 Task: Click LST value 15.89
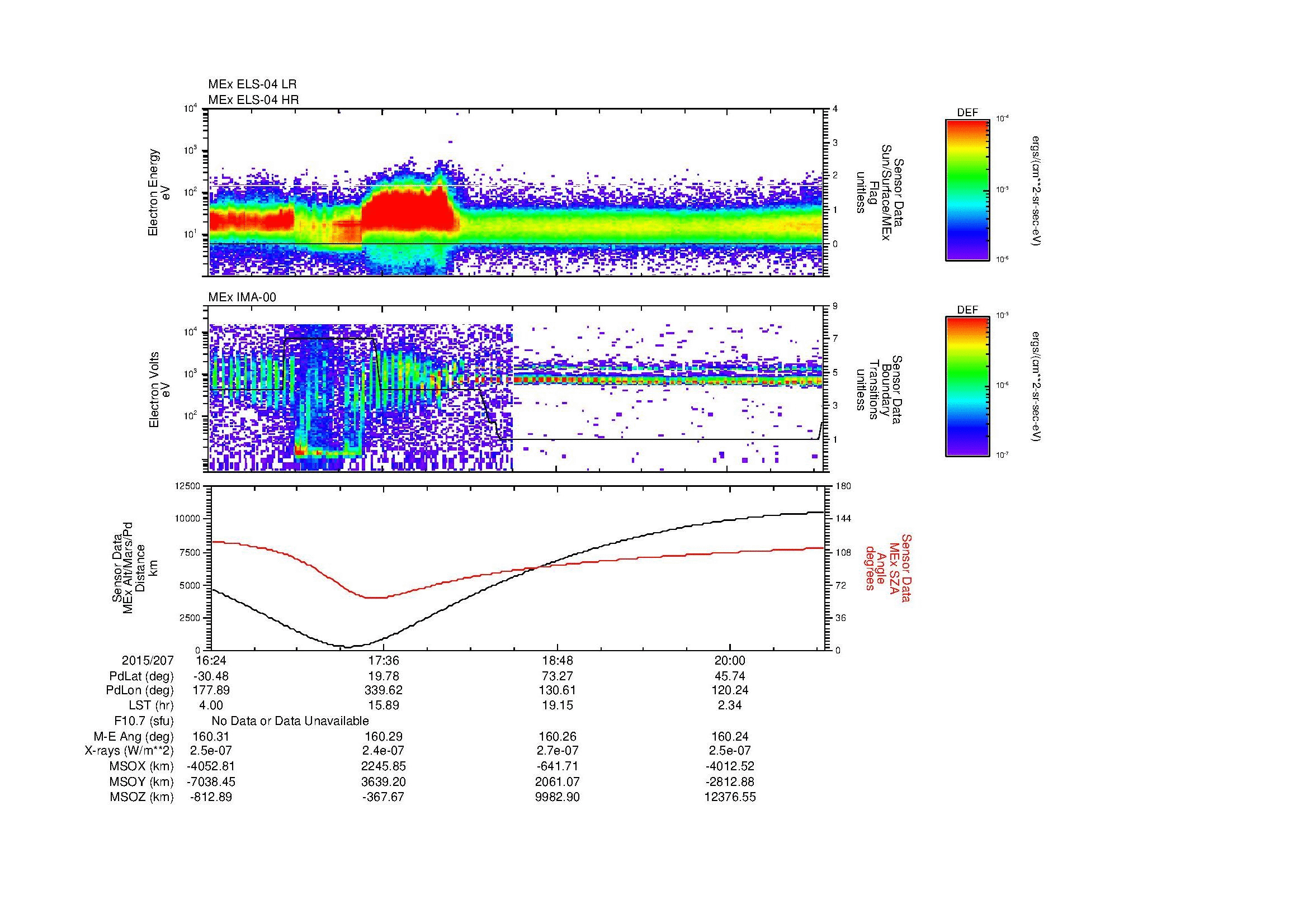pos(384,705)
